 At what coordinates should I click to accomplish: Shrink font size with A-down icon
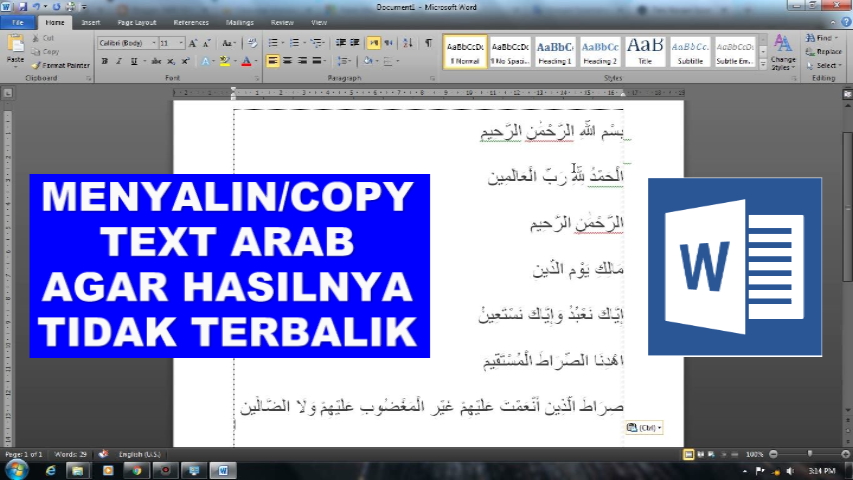pos(207,43)
